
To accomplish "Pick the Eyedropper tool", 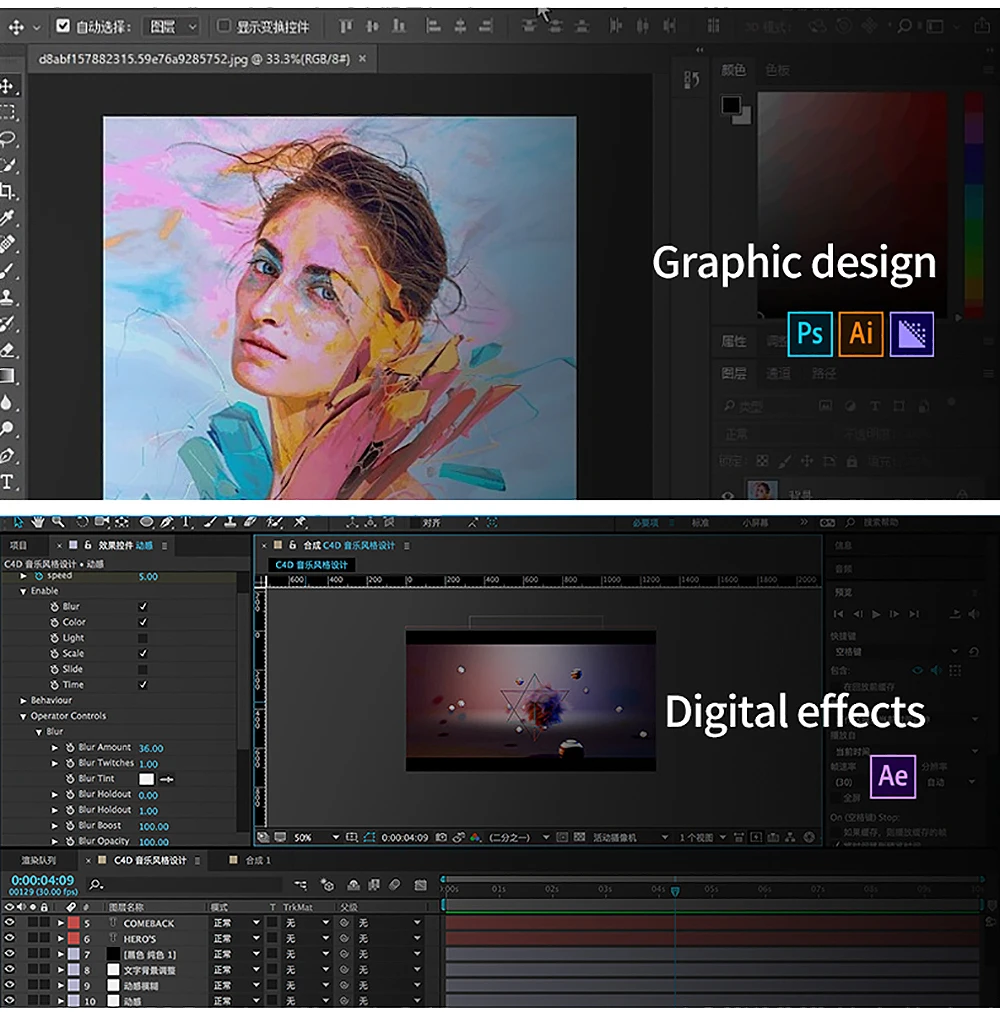I will (x=8, y=217).
